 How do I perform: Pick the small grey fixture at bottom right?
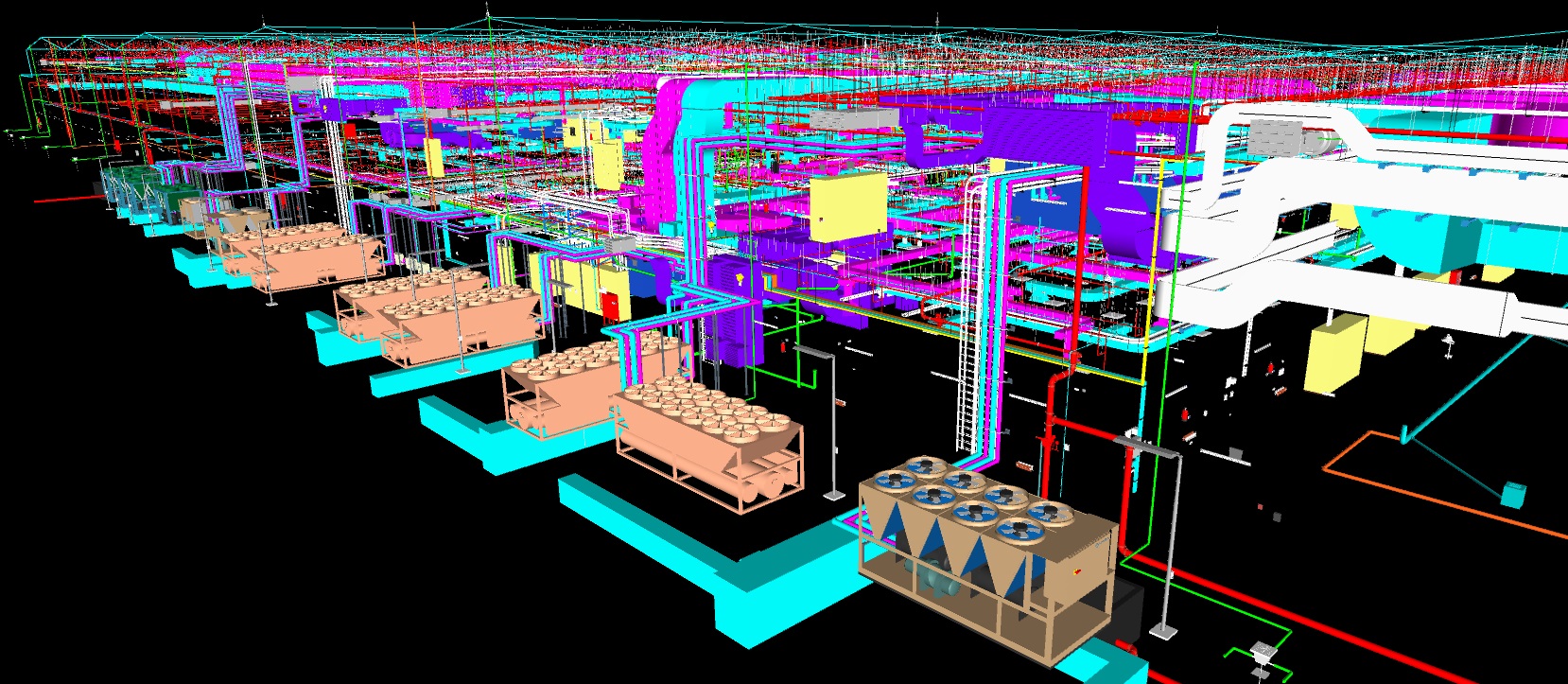click(1263, 652)
